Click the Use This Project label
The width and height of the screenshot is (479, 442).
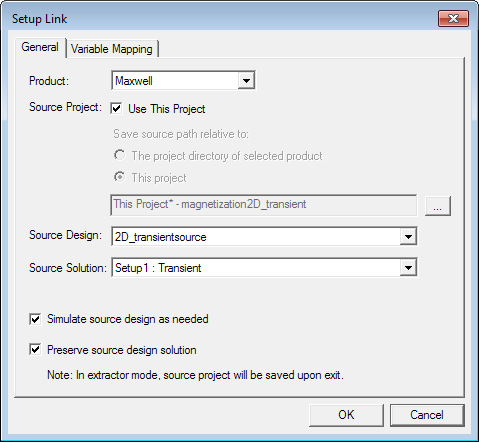tap(167, 109)
